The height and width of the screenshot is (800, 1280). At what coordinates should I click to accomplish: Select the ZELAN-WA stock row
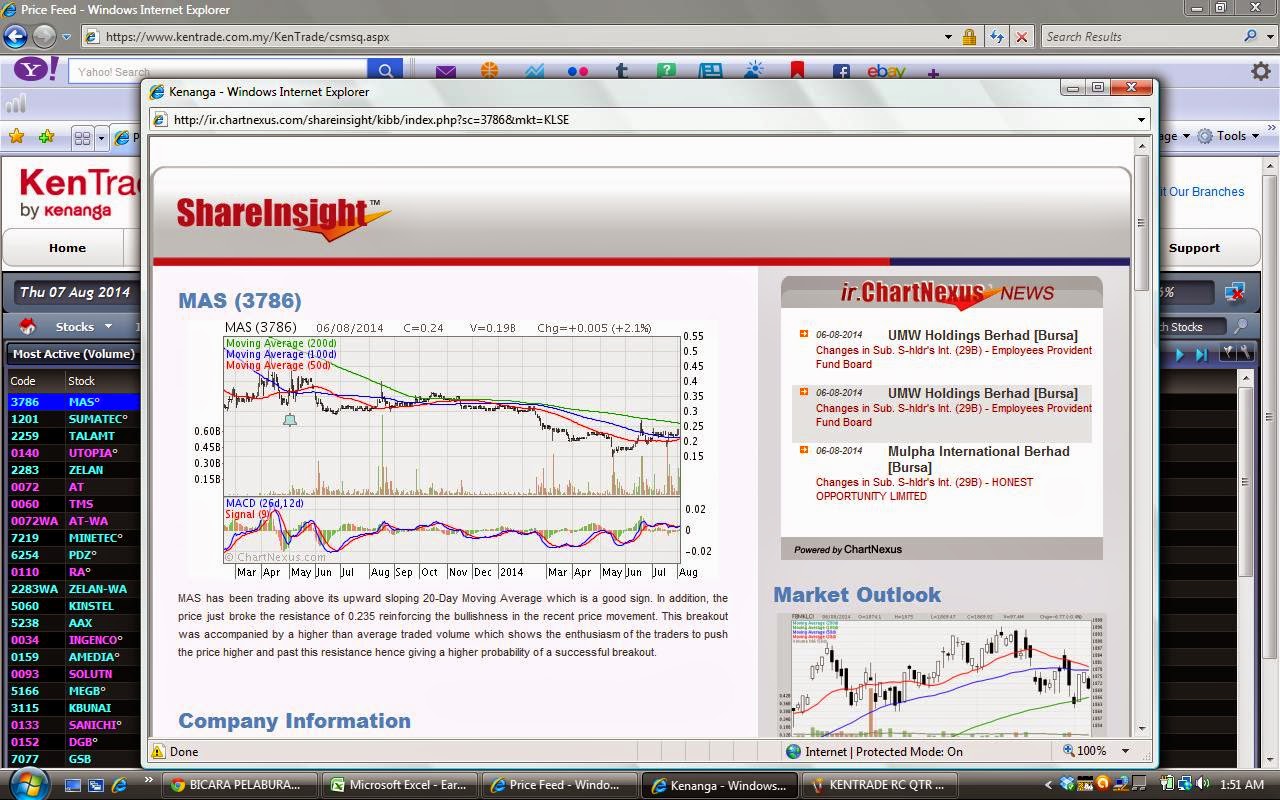click(72, 589)
